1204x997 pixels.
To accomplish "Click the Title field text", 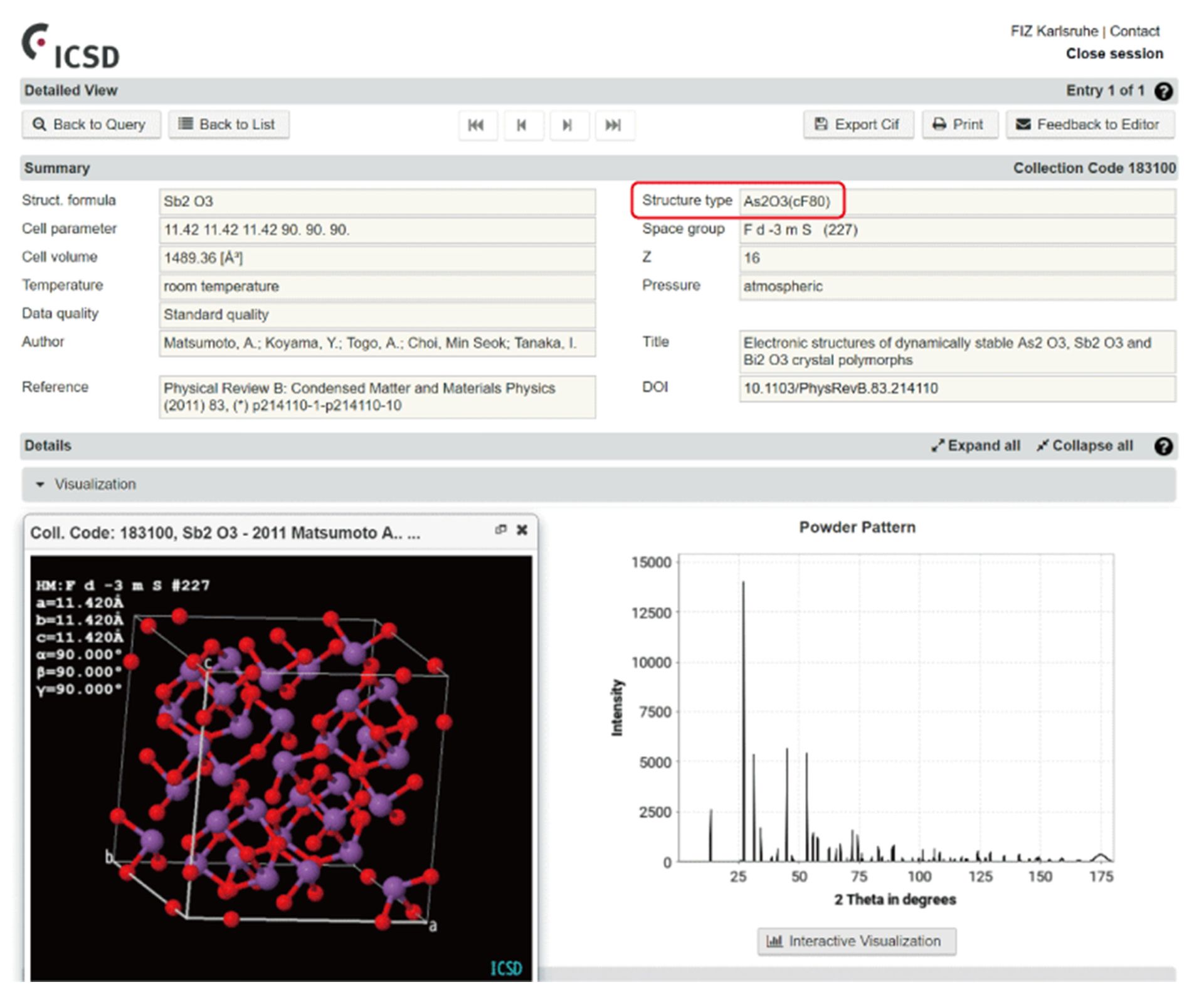I will (x=957, y=351).
